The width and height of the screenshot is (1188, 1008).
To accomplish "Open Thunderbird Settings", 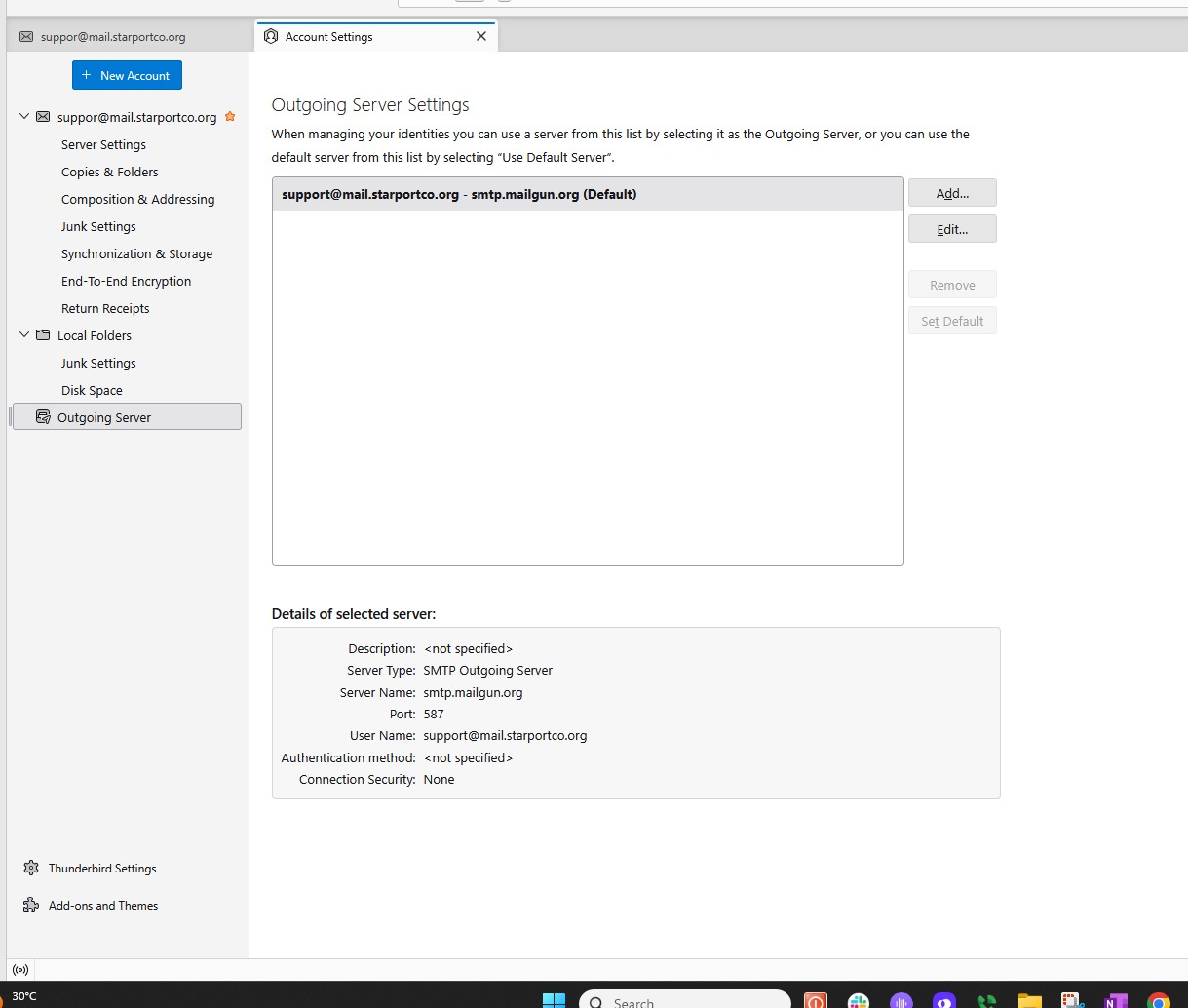I will 102,868.
